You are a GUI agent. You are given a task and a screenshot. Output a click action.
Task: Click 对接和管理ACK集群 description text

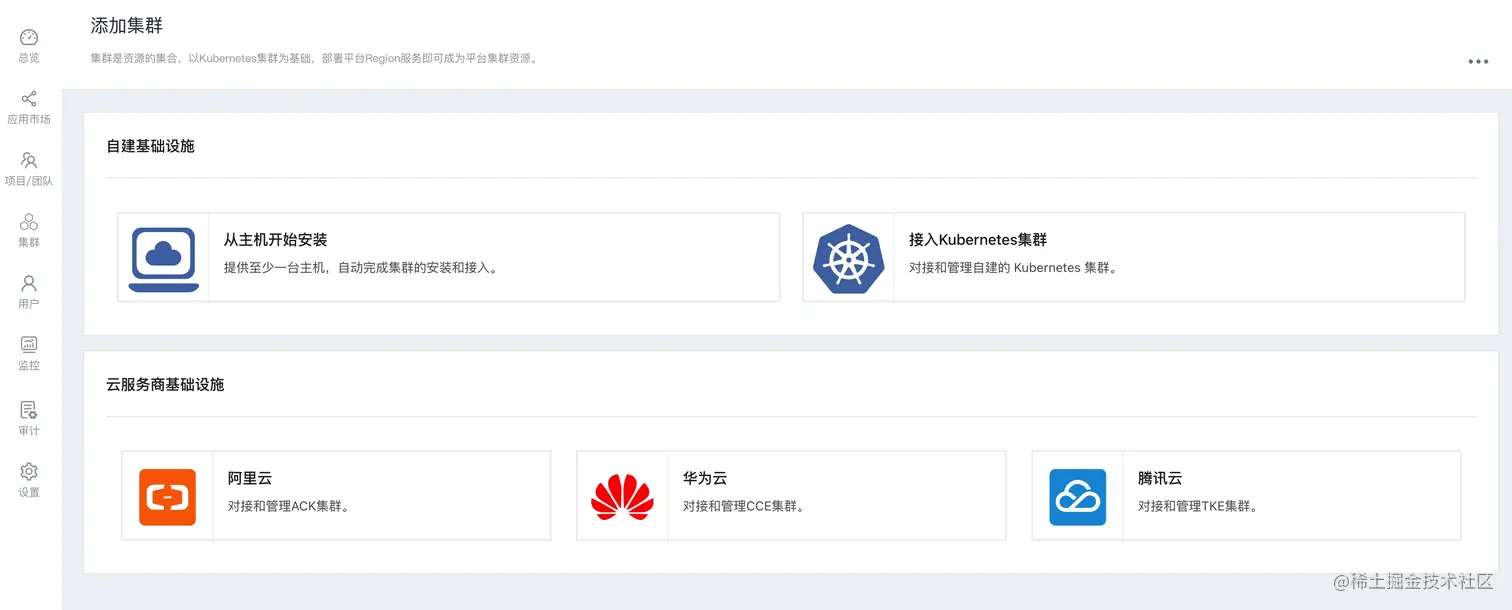click(x=288, y=507)
